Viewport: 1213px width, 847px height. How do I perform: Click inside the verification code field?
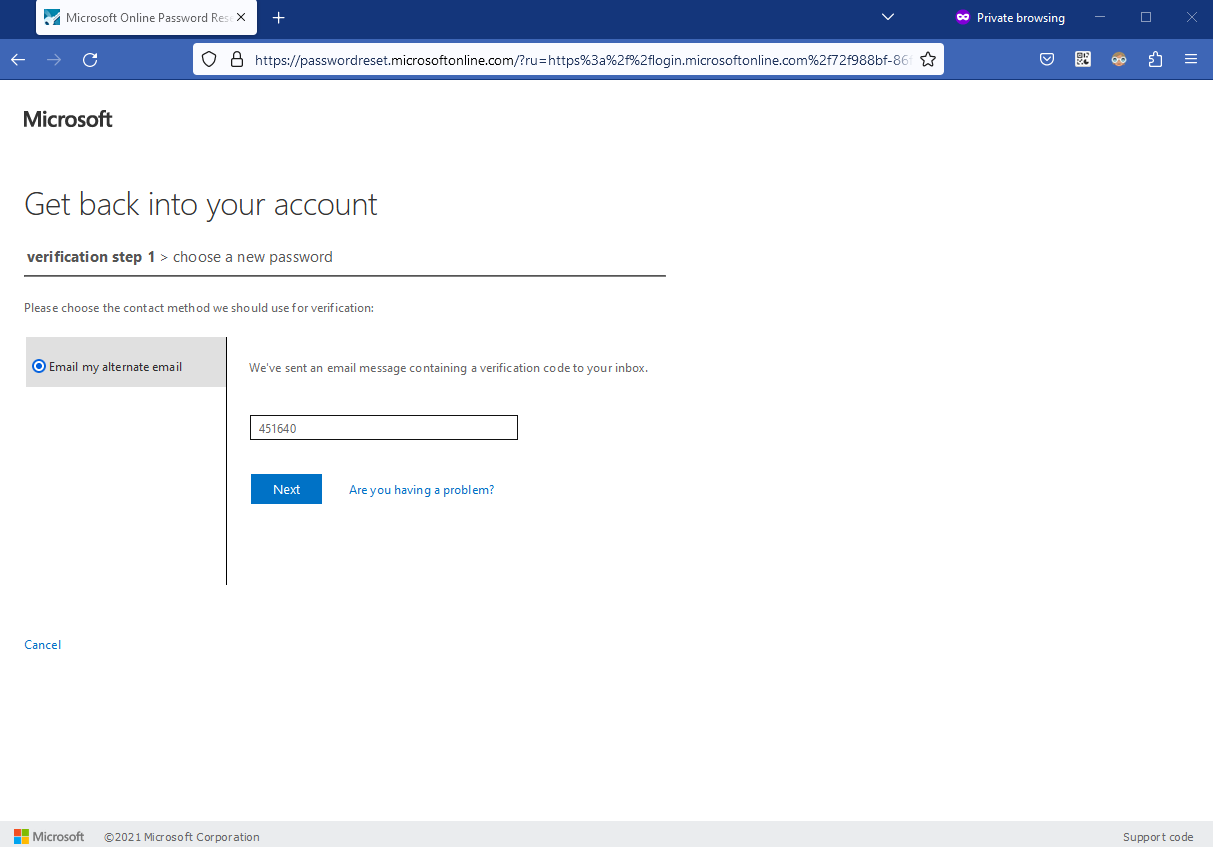click(383, 427)
